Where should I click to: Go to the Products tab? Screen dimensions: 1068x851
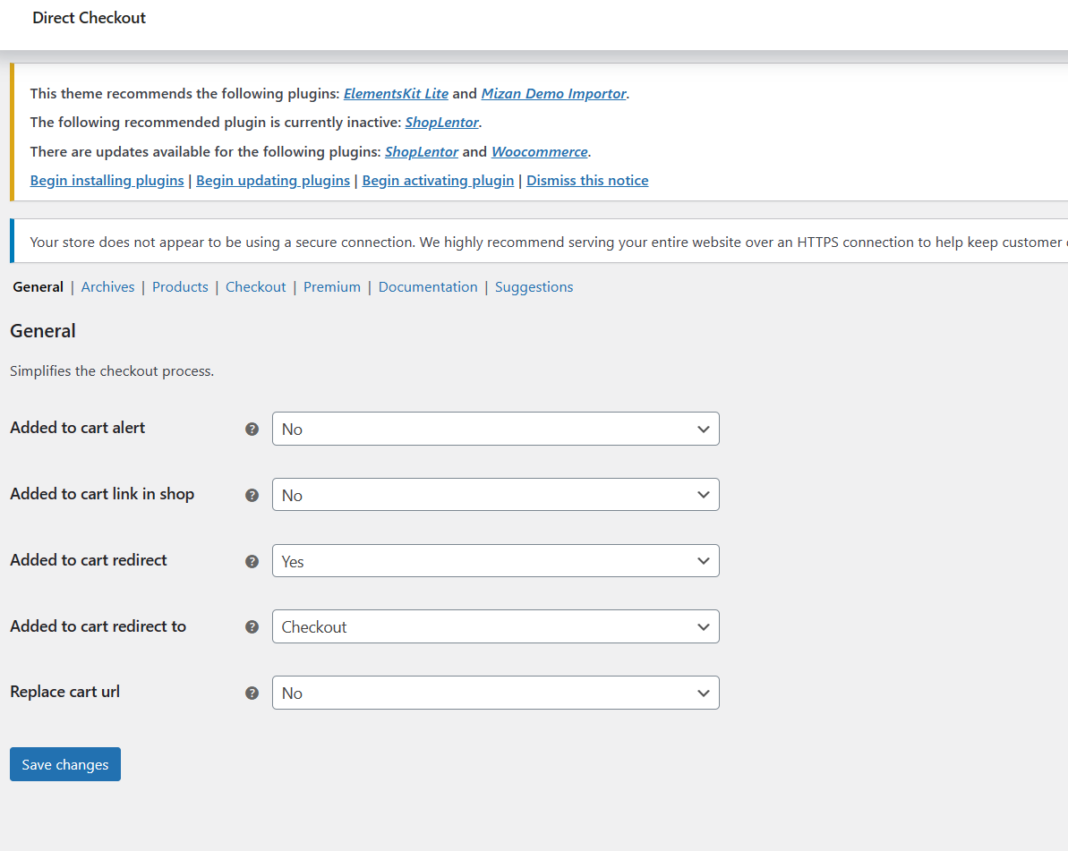click(x=180, y=287)
